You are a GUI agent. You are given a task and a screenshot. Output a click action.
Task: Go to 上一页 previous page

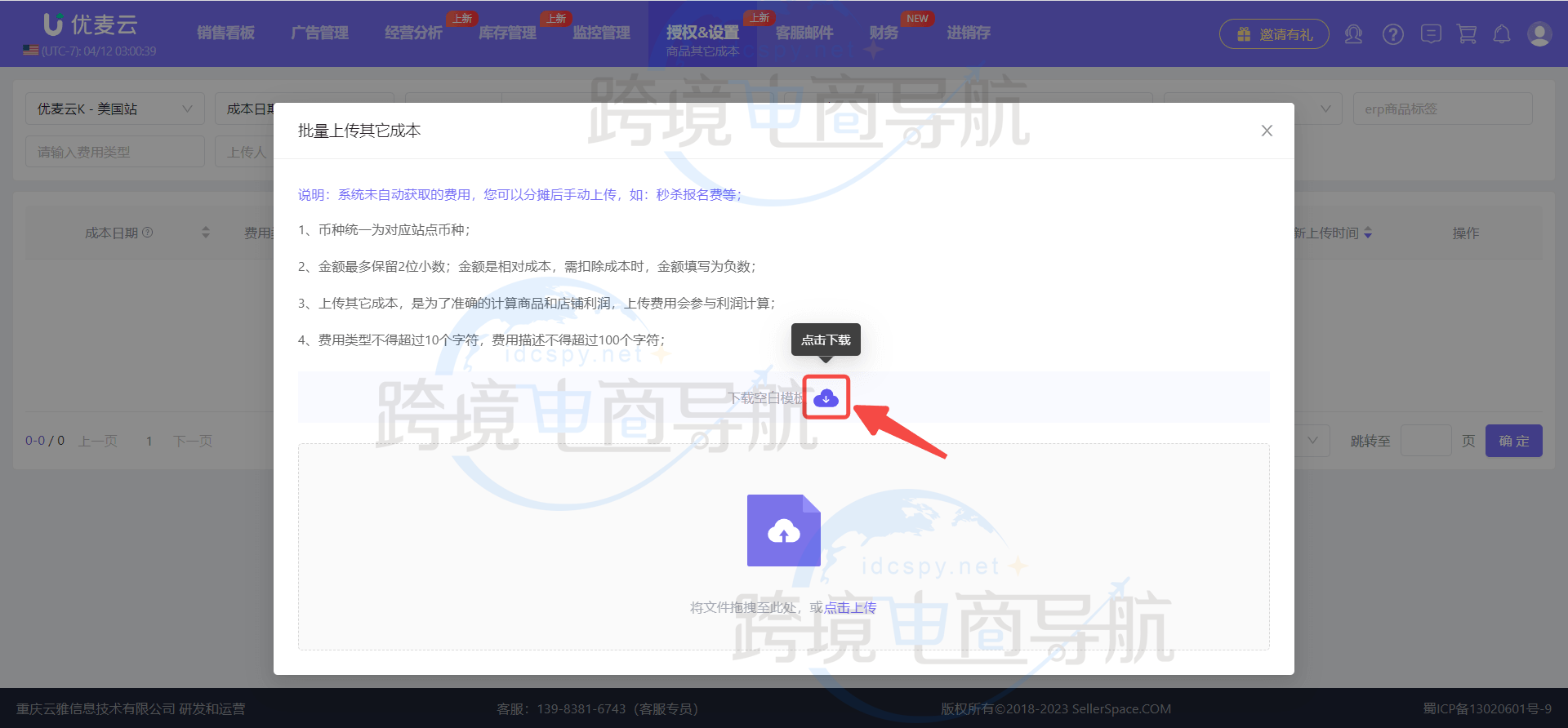[98, 441]
